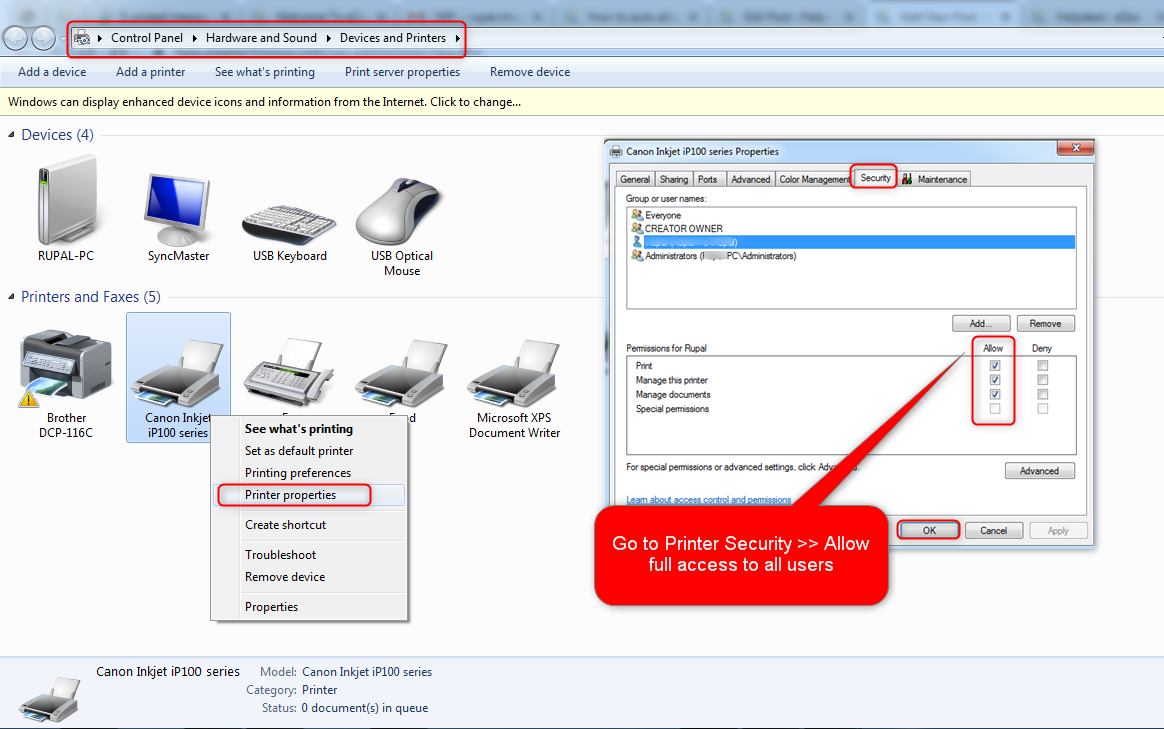Open the arrow dropdown after Control Panel
1164x729 pixels.
[x=194, y=38]
